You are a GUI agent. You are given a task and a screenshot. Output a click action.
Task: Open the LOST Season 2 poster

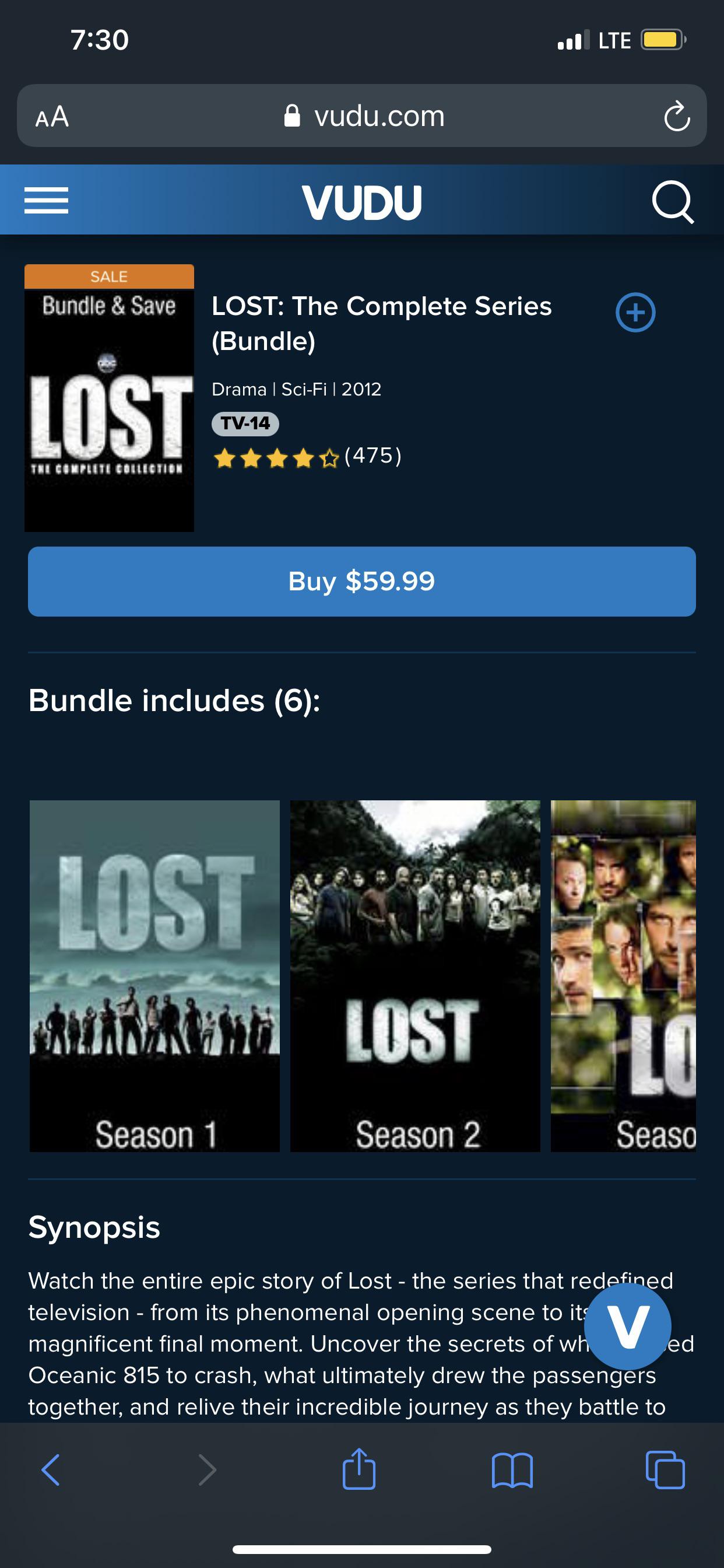pyautogui.click(x=415, y=976)
